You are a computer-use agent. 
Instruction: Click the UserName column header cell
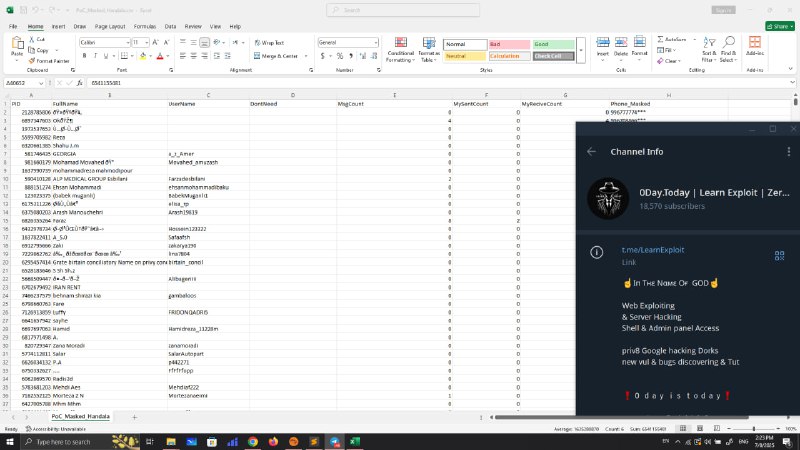208,104
